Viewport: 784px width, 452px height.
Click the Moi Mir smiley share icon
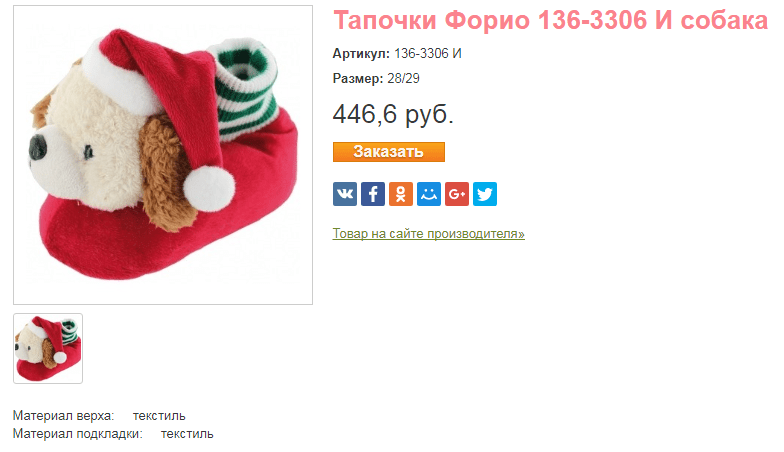click(x=429, y=194)
